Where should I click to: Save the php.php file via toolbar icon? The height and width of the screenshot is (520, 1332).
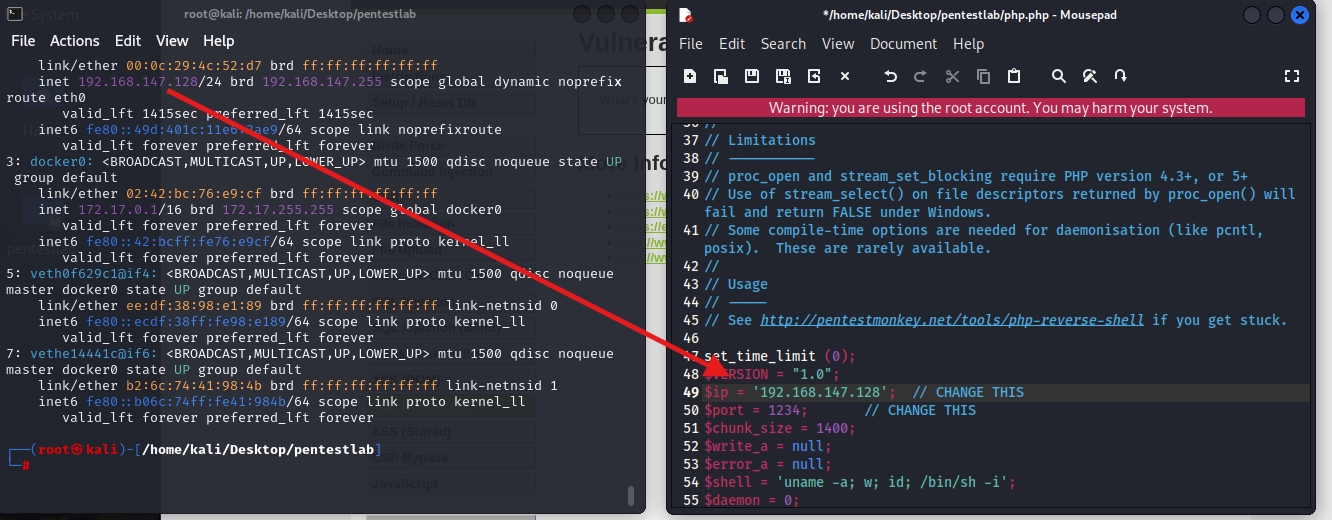click(x=752, y=76)
